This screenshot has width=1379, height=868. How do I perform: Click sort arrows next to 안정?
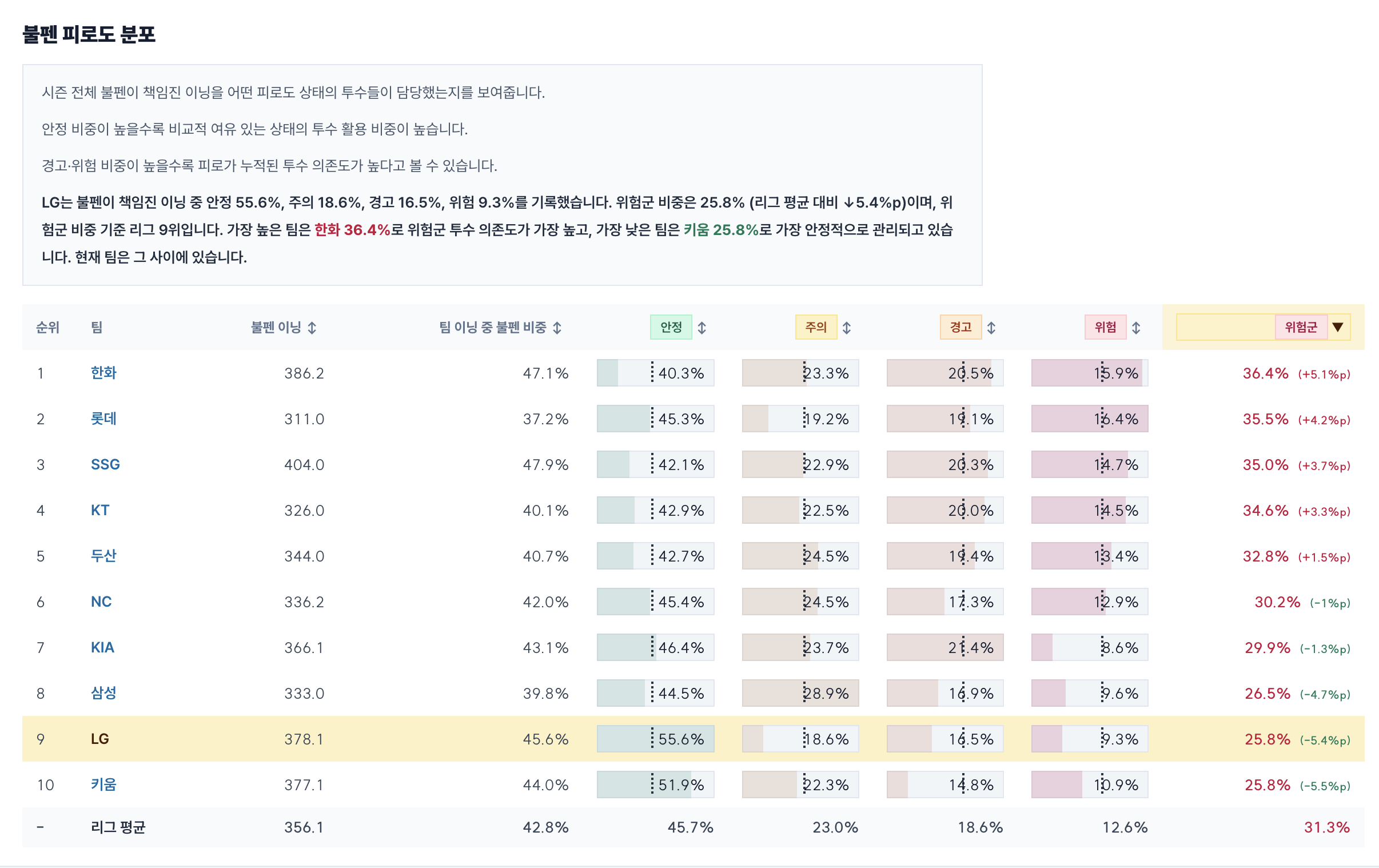coord(702,328)
